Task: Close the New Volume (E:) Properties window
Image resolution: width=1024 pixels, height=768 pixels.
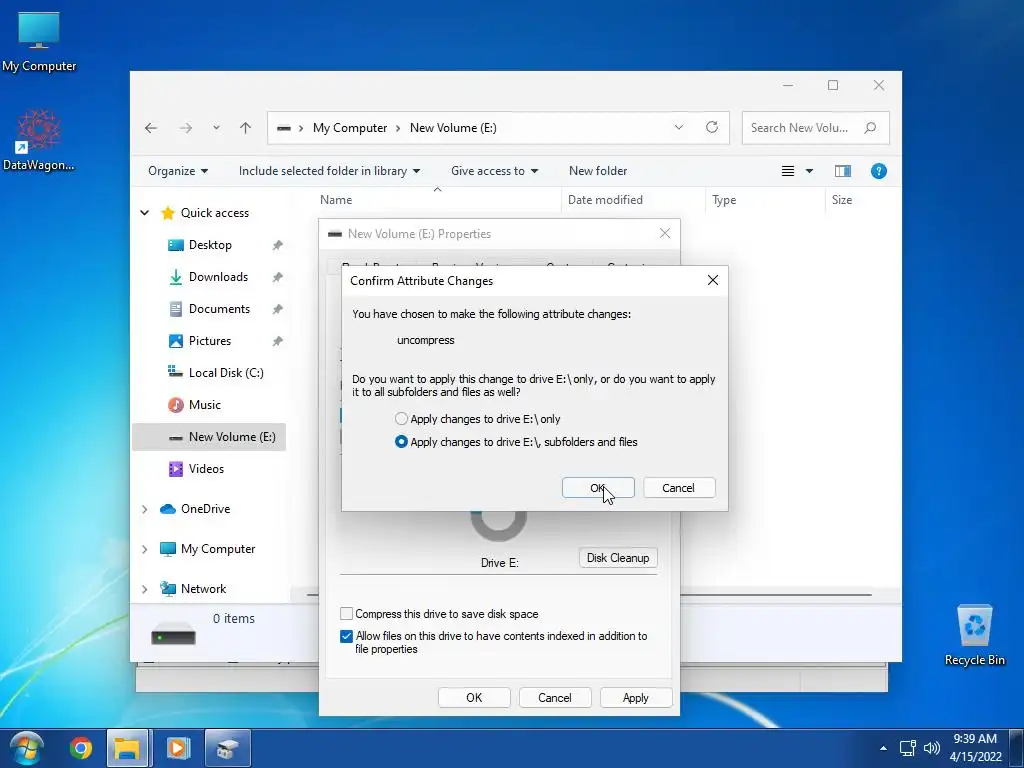Action: pos(665,233)
